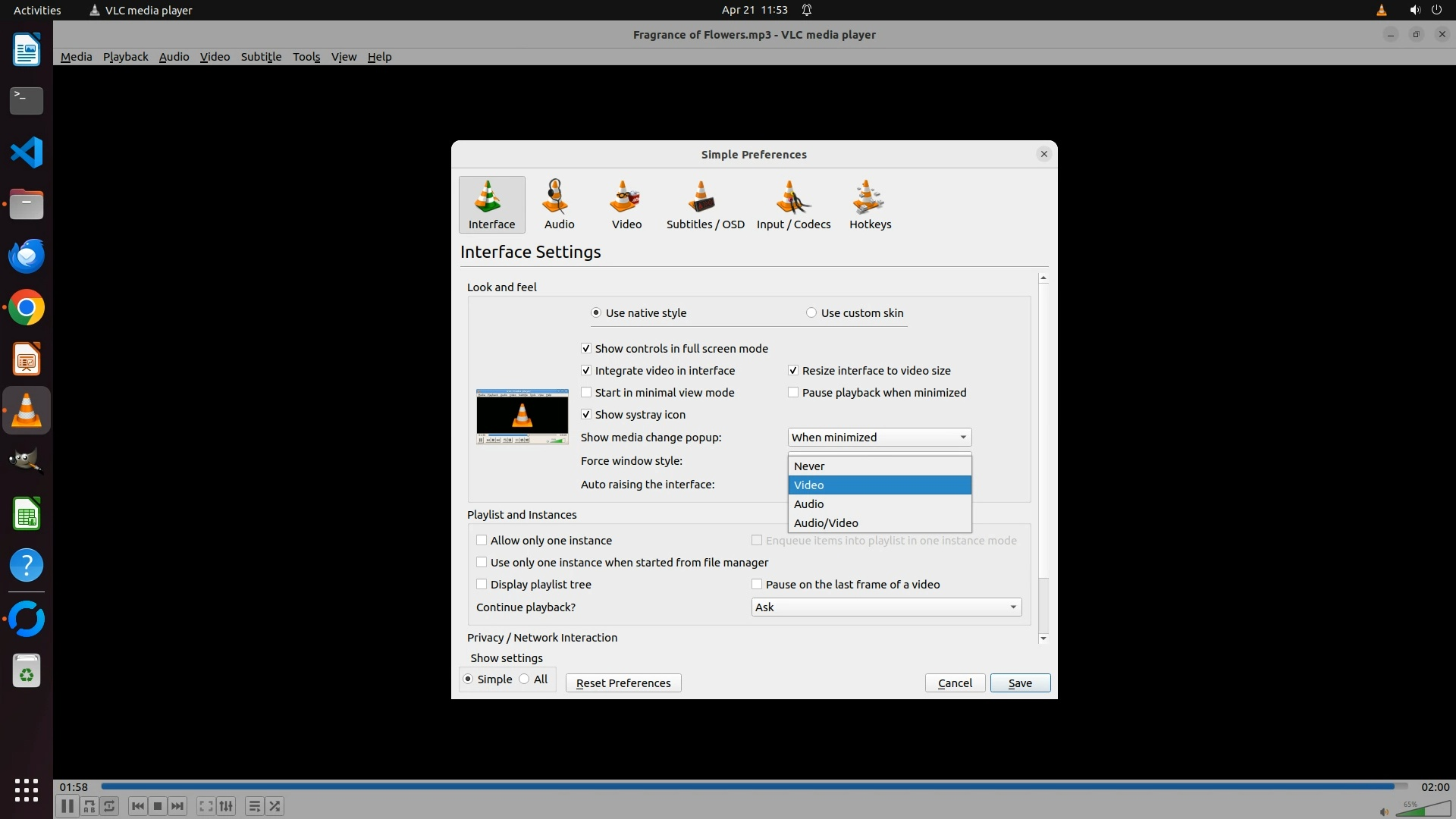Expand the Continue playback combo box

point(886,607)
